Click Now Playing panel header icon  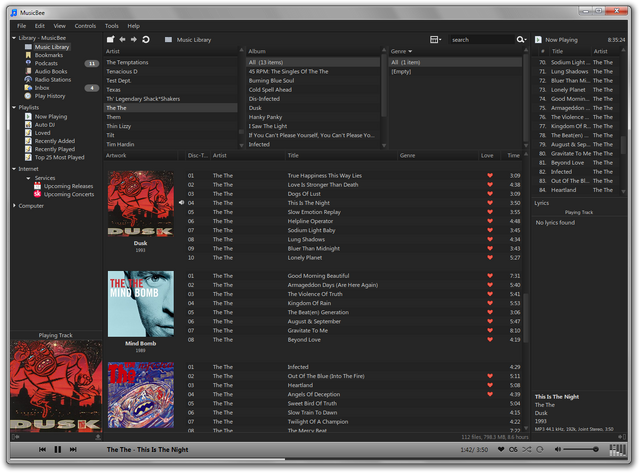[x=538, y=40]
